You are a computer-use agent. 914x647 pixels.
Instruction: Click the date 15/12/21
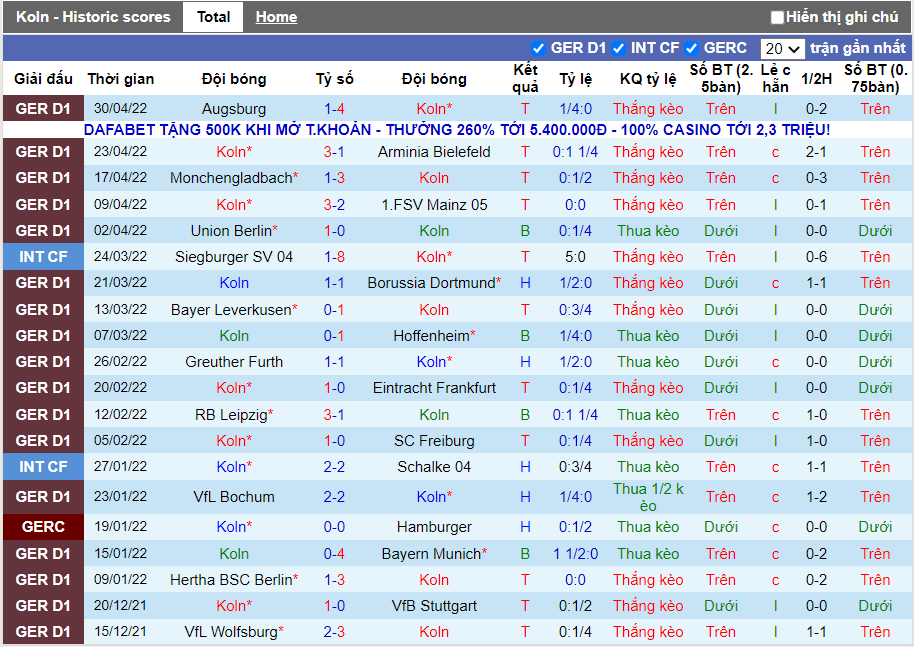[120, 631]
